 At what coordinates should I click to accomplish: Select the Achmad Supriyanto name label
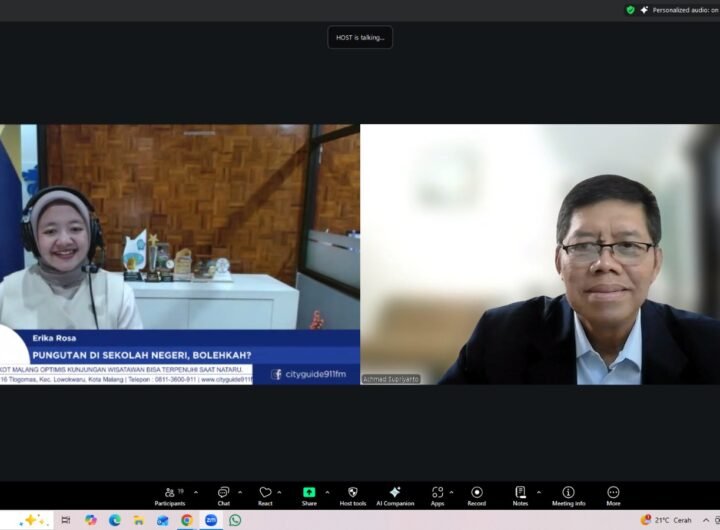[391, 379]
